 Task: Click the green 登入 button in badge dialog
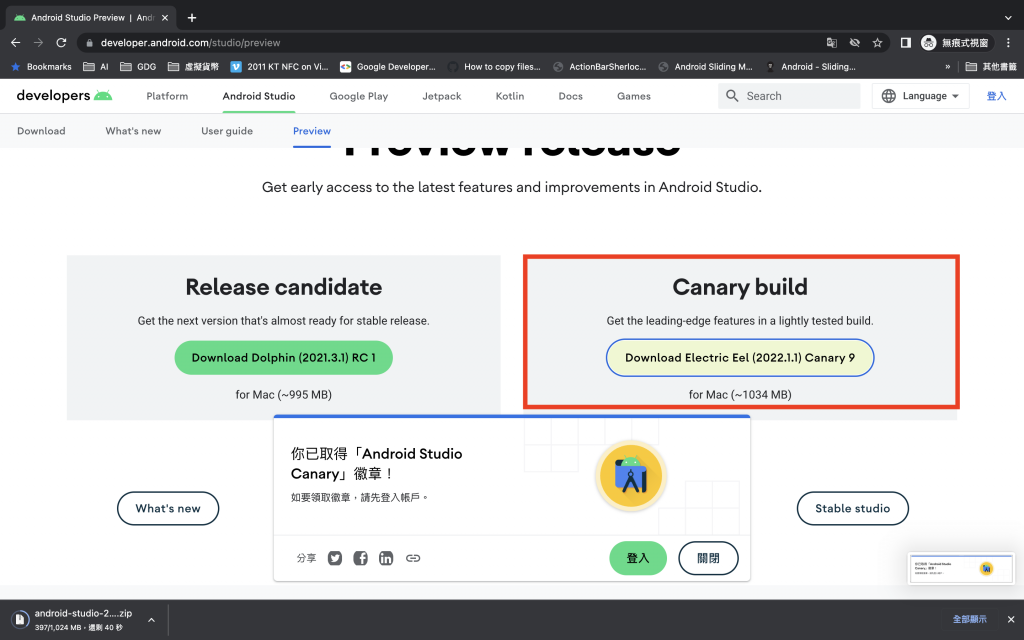click(637, 558)
